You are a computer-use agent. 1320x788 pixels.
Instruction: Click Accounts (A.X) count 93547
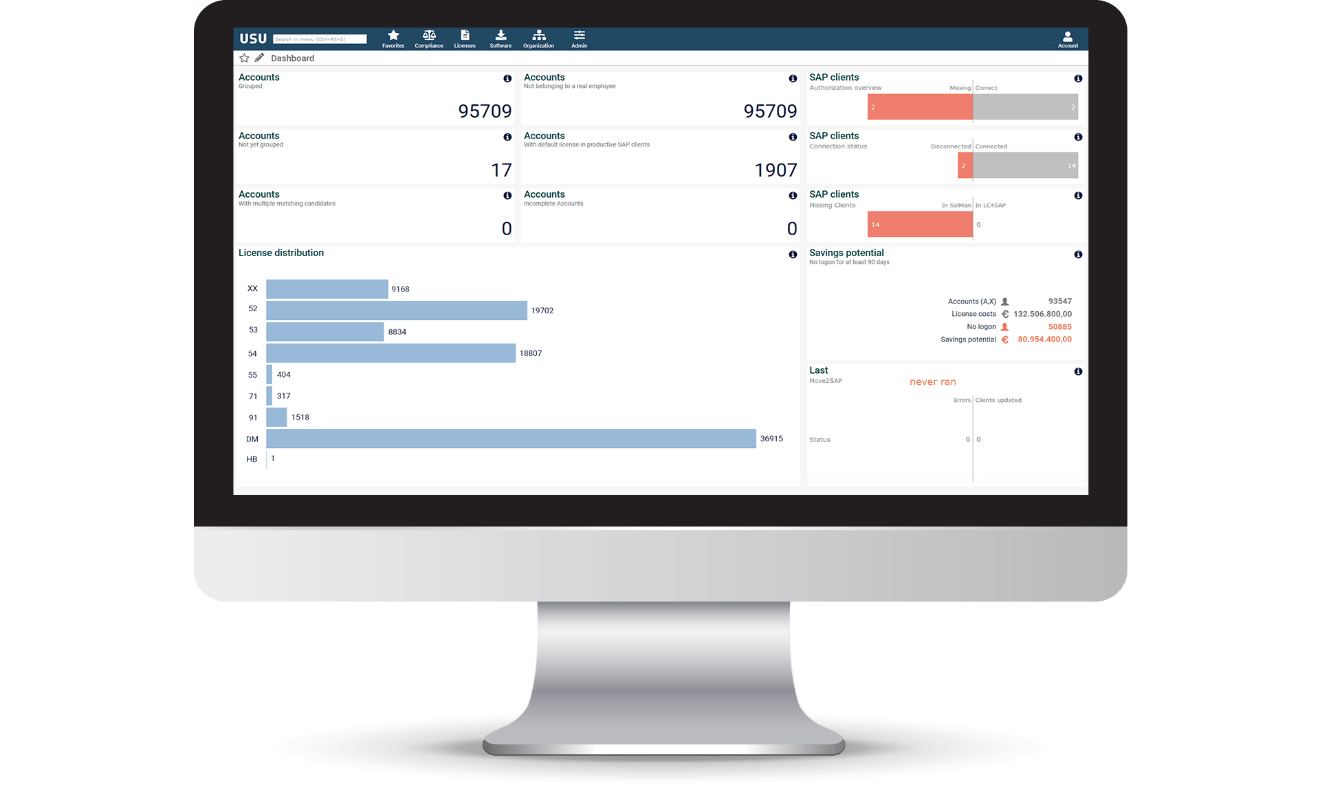coord(1060,301)
